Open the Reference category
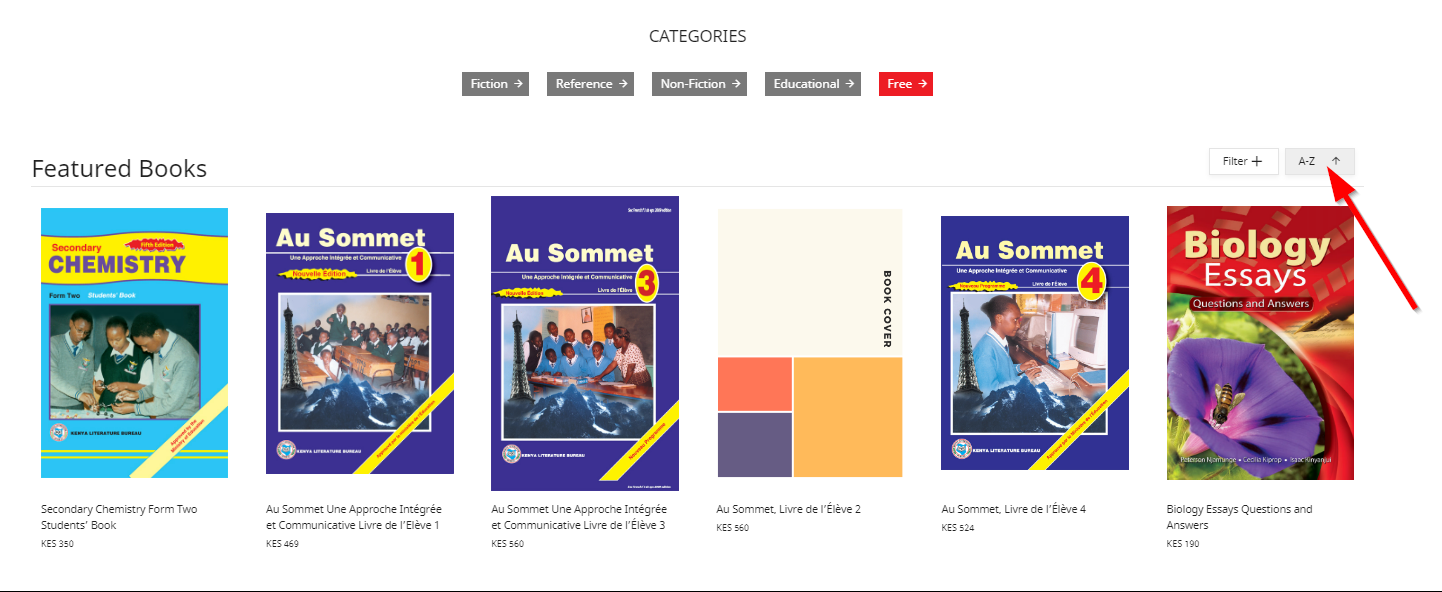This screenshot has height=592, width=1442. coord(590,84)
